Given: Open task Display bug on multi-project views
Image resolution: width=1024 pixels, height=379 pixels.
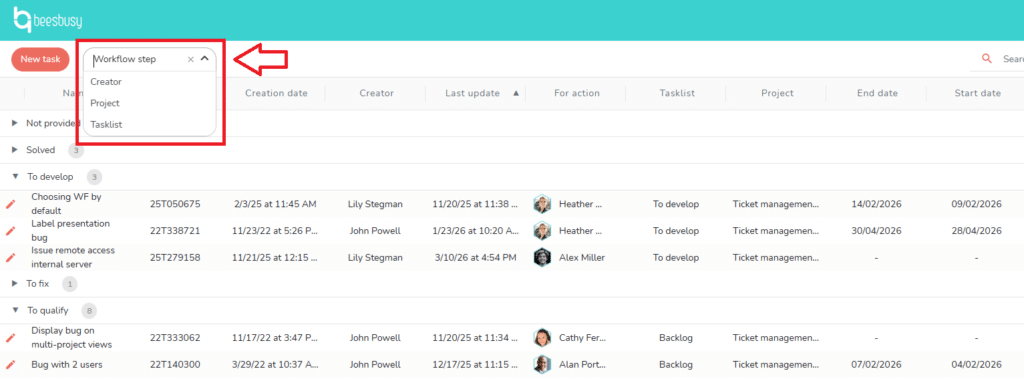Looking at the screenshot, I should (x=71, y=338).
